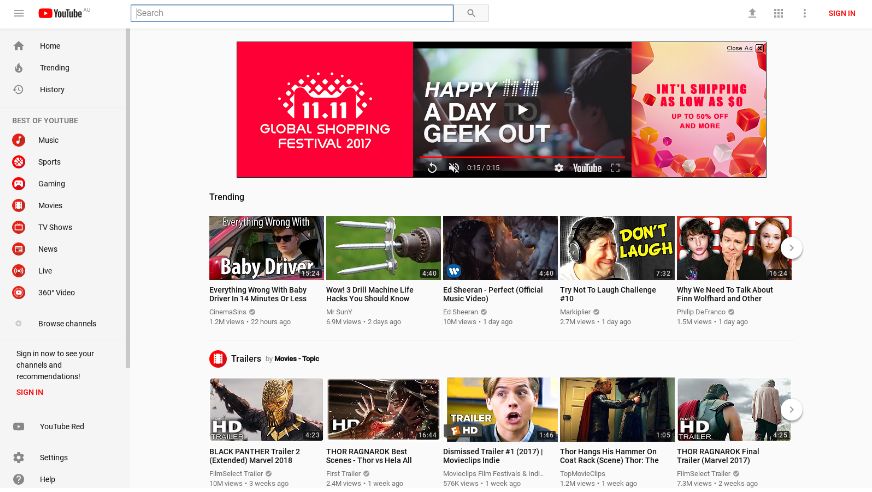872x492 pixels.
Task: Show more Trailers with right arrow
Action: [791, 409]
